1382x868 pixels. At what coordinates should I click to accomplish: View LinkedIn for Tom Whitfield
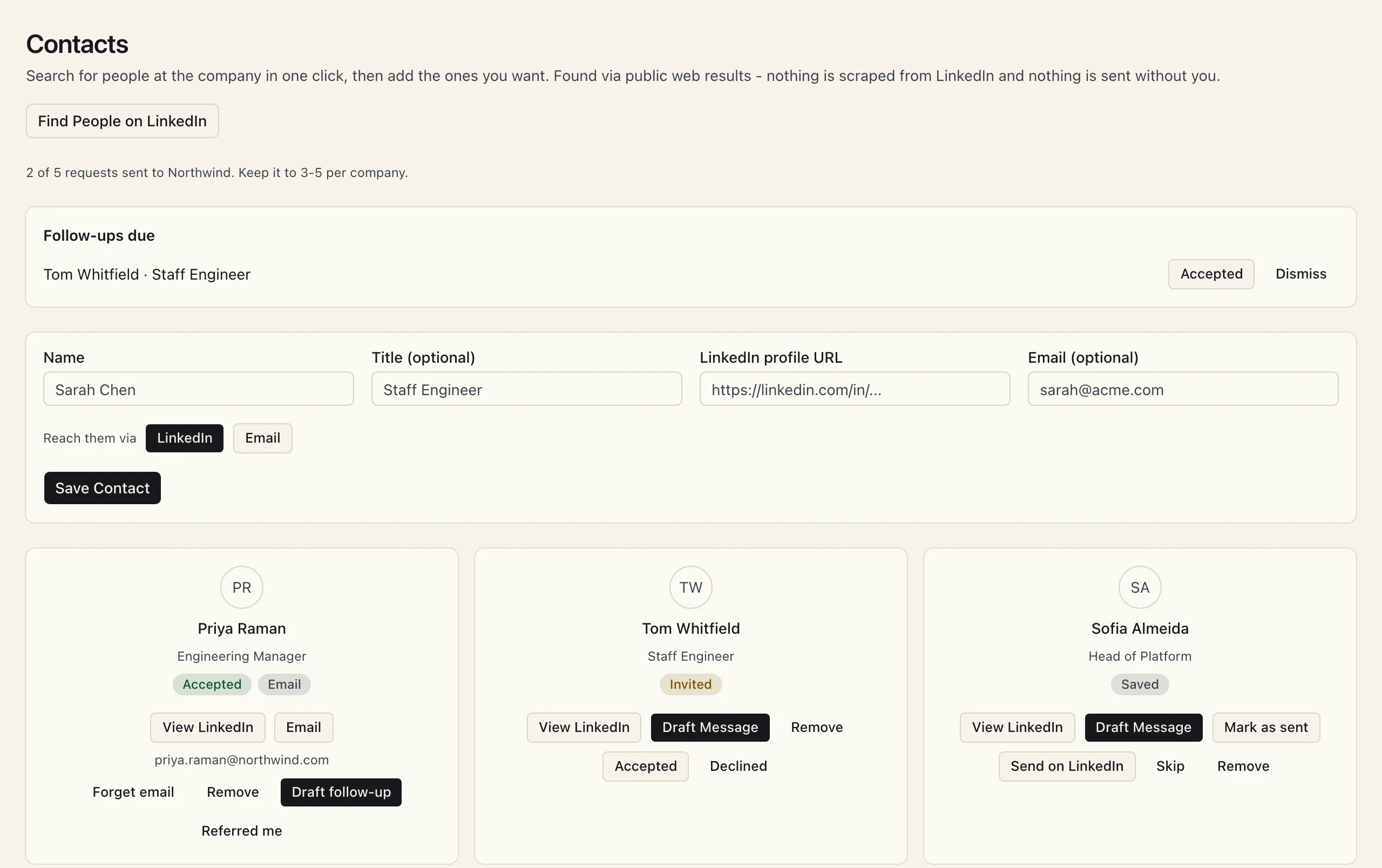tap(584, 728)
